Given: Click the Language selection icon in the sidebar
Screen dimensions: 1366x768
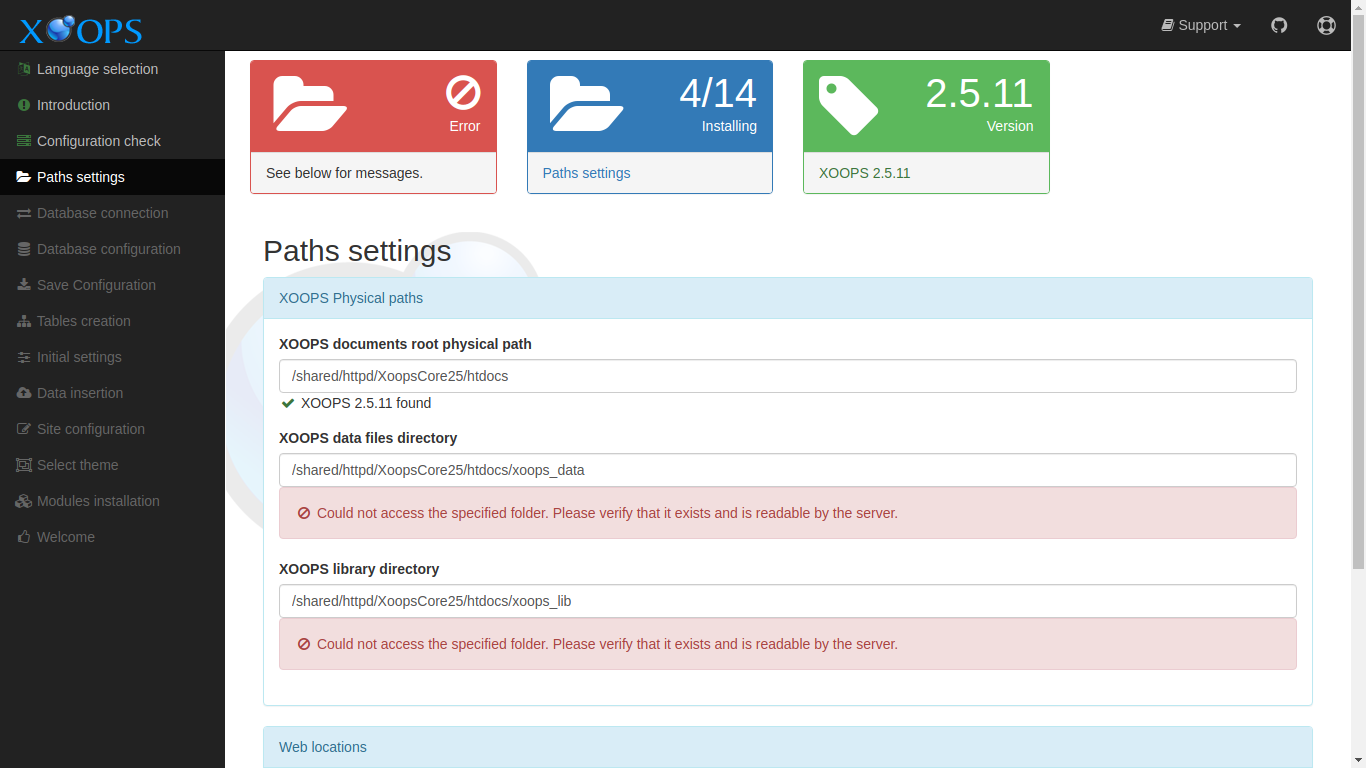Looking at the screenshot, I should pos(22,69).
